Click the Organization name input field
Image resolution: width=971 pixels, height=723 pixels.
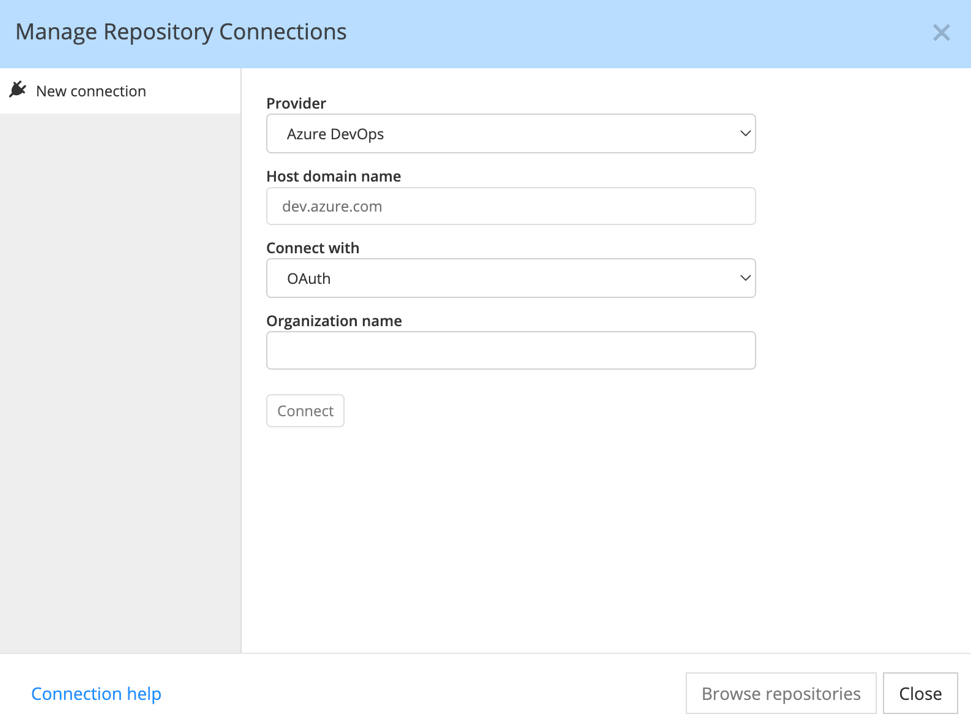coord(510,350)
